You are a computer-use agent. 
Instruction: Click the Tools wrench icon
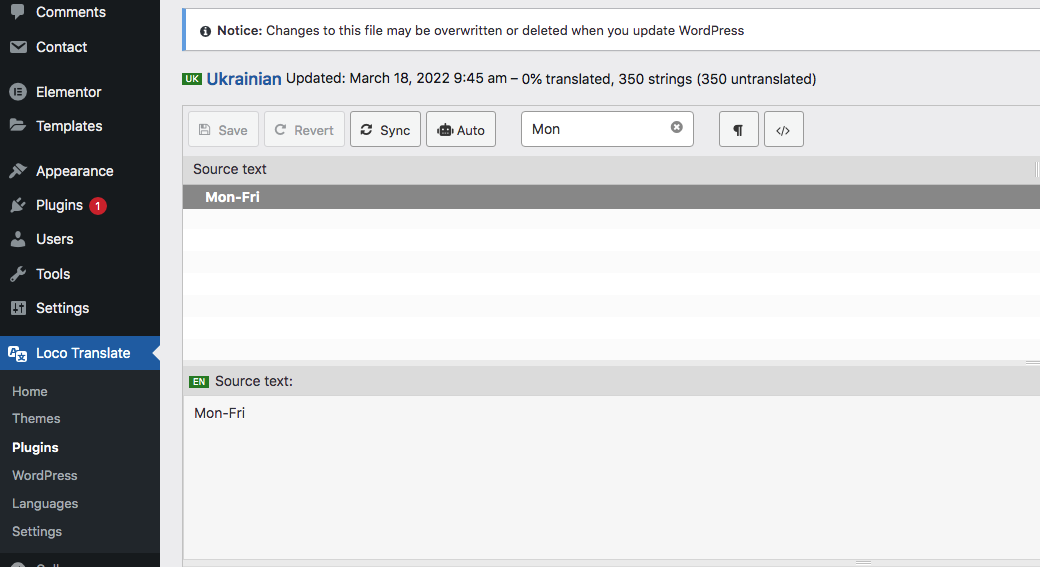18,274
